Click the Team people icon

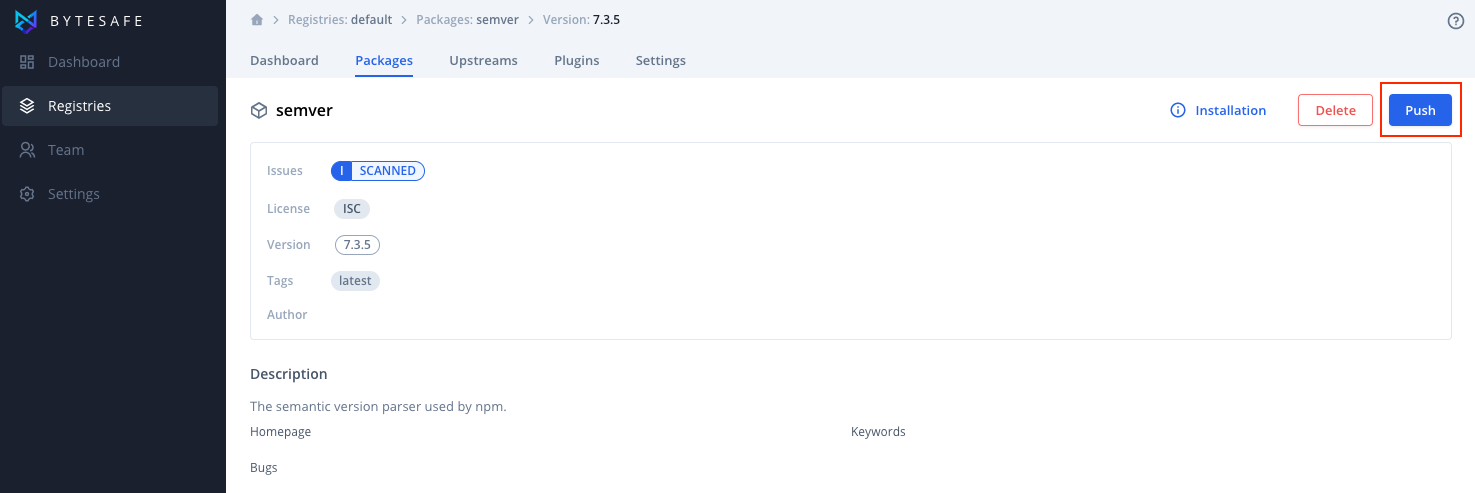pos(28,150)
